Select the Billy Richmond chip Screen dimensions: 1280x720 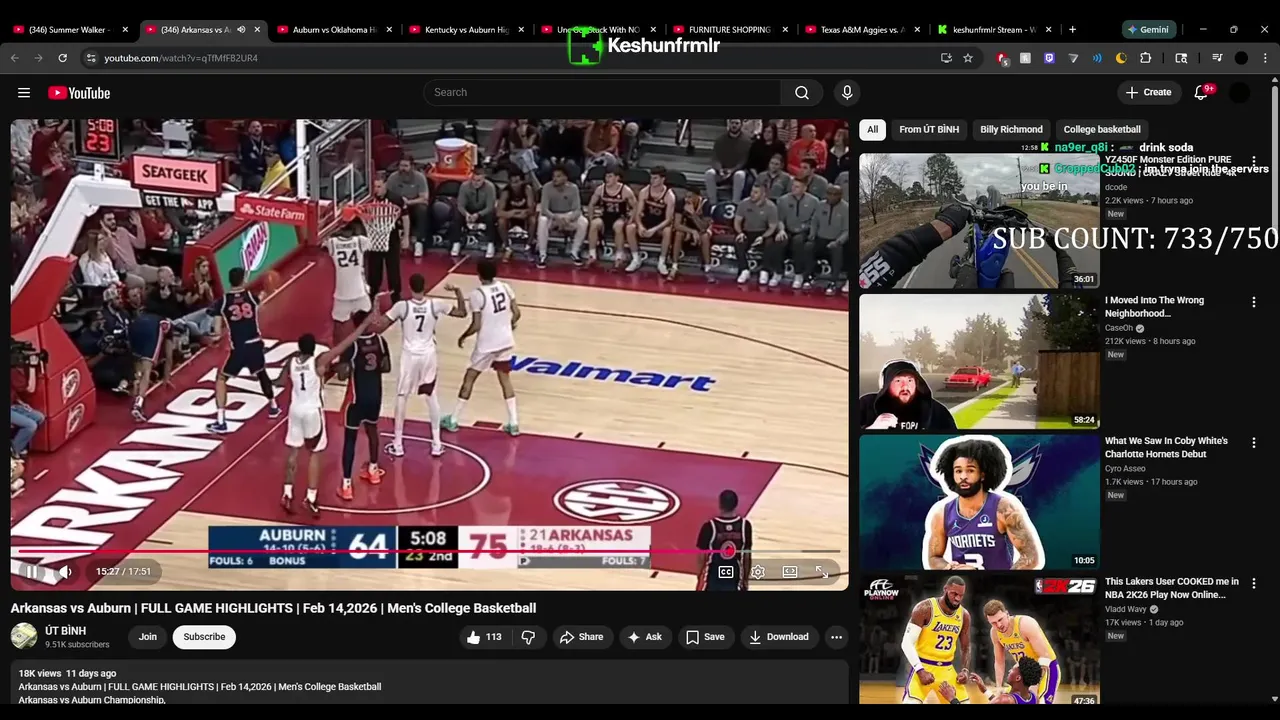1011,129
